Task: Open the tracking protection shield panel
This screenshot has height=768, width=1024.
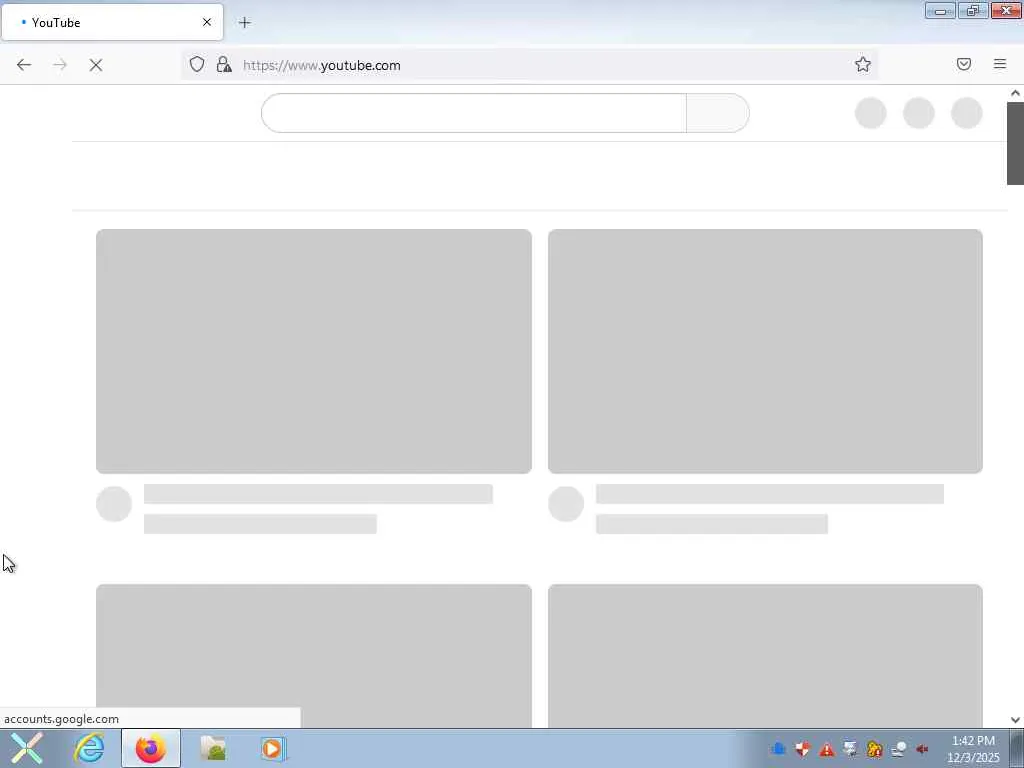Action: coord(197,64)
